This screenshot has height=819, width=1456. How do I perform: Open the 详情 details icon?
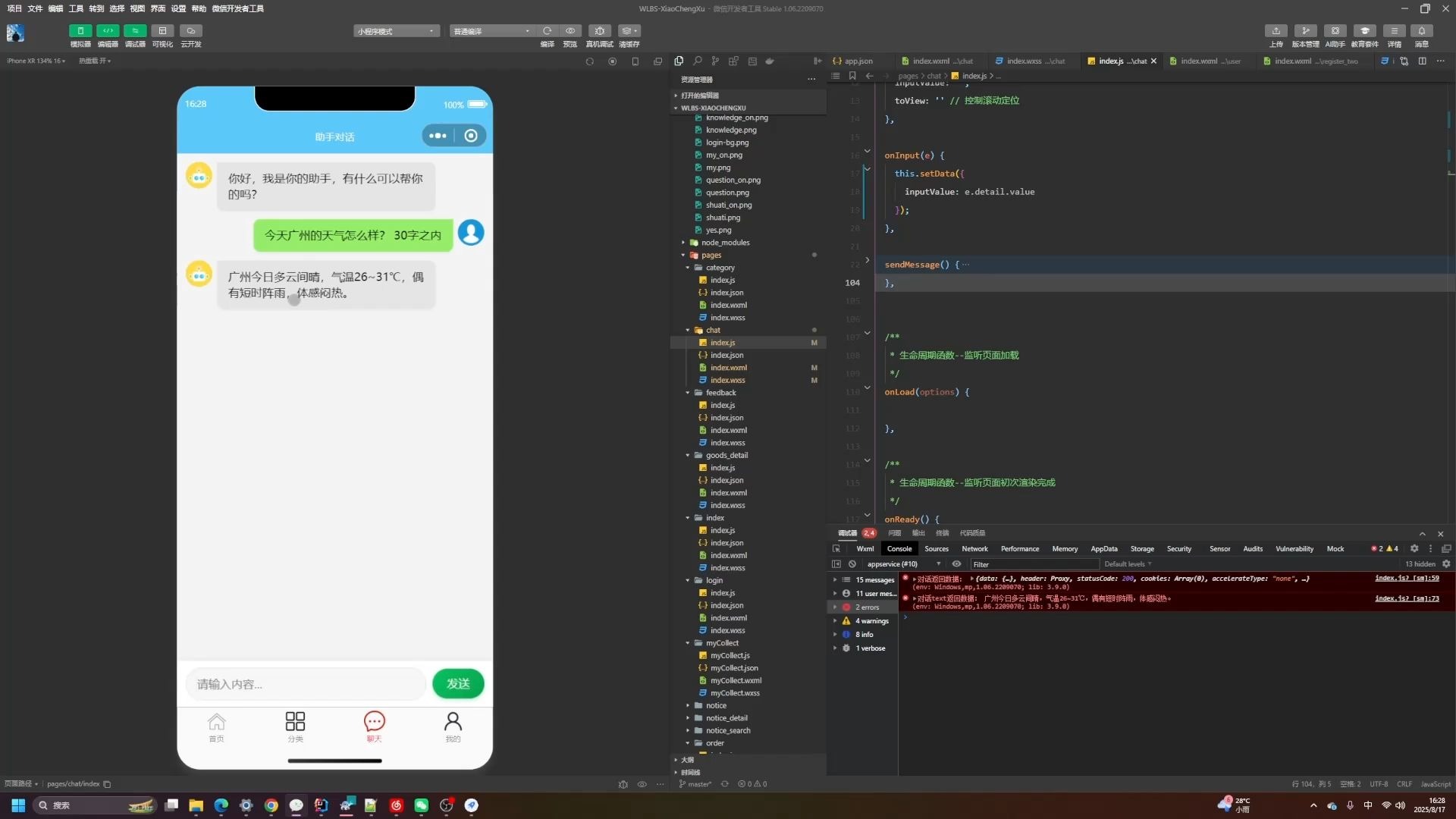click(x=1395, y=31)
